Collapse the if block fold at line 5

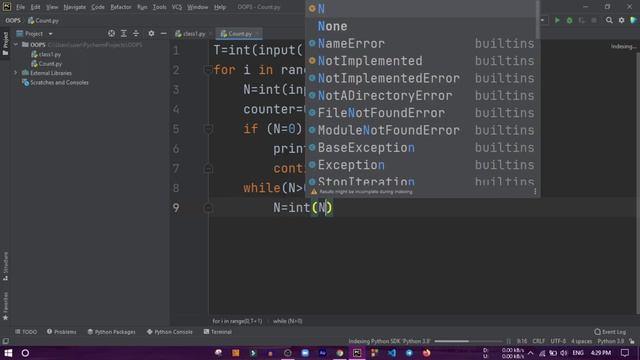(x=208, y=129)
